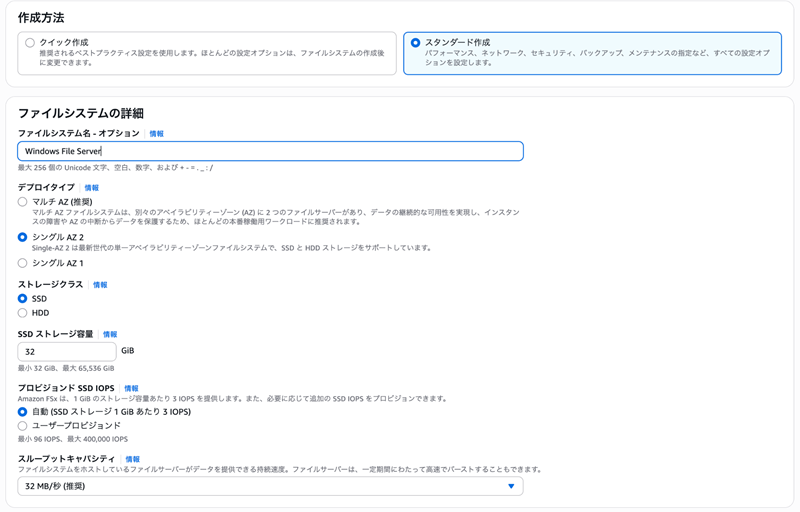Select 自動 SSD IOPS option
The height and width of the screenshot is (512, 800).
(x=23, y=412)
